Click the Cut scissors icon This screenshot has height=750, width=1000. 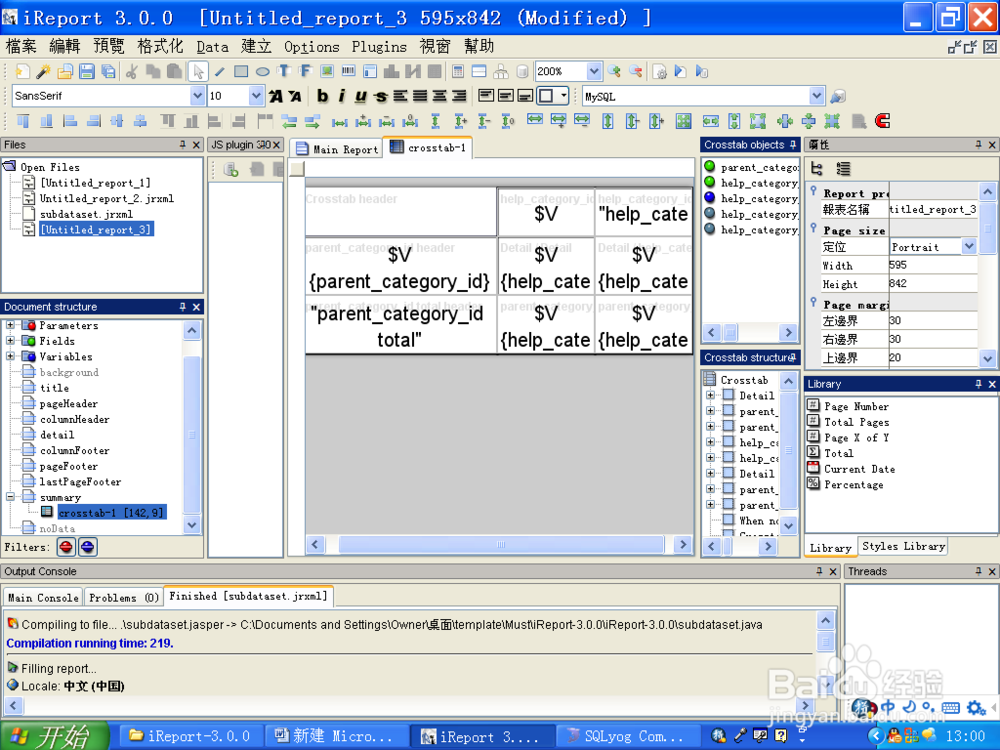coord(132,71)
